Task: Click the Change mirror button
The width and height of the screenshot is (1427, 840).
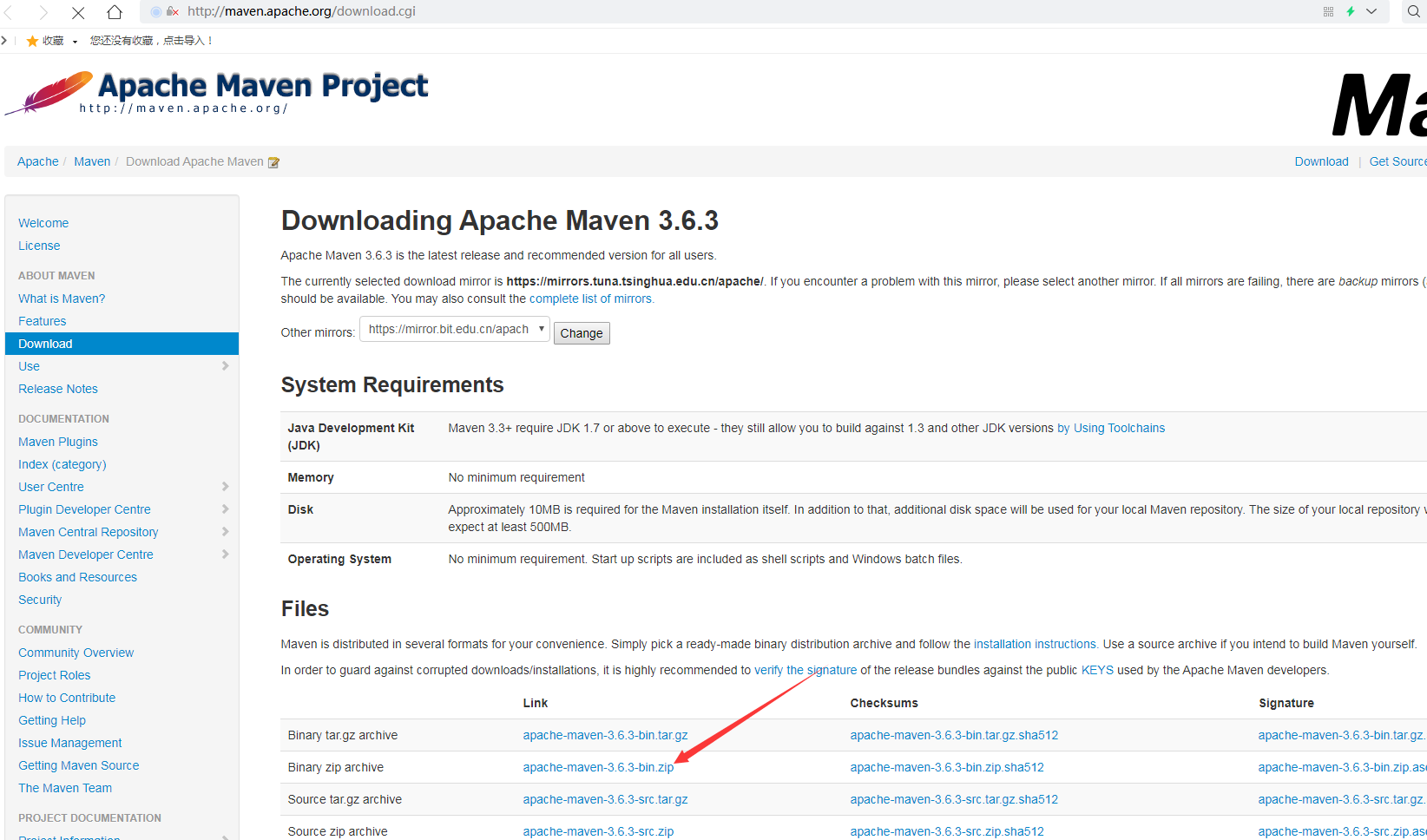Action: pos(582,333)
